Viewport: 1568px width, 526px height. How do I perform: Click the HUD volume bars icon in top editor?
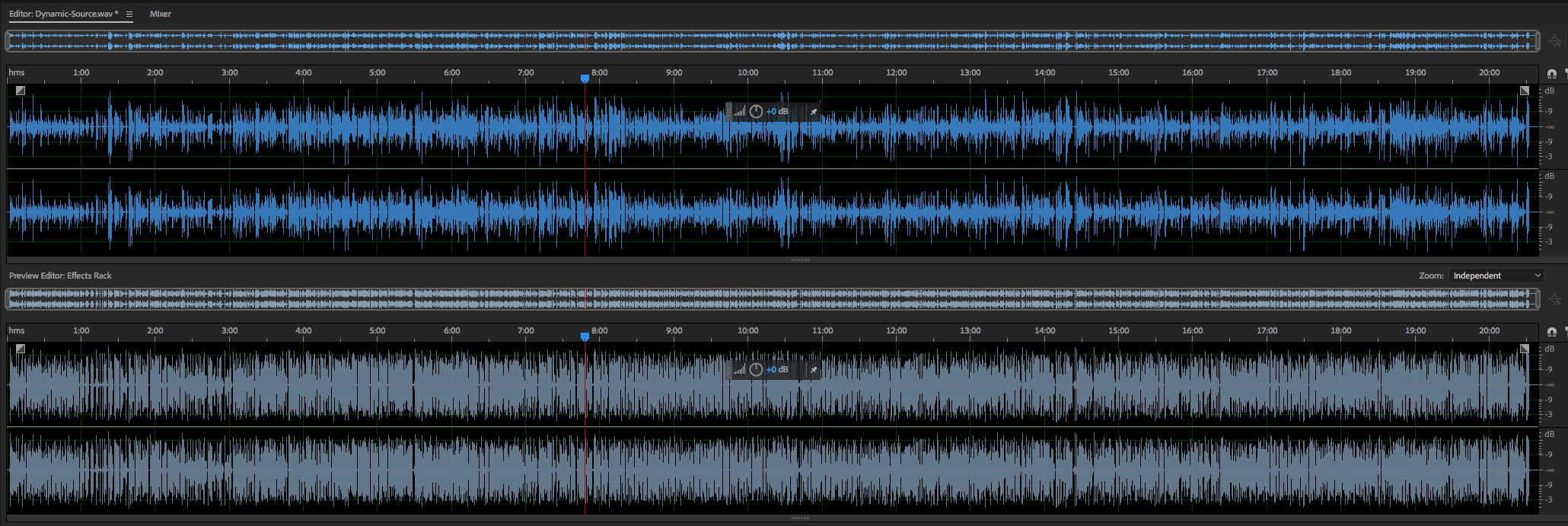[x=739, y=112]
